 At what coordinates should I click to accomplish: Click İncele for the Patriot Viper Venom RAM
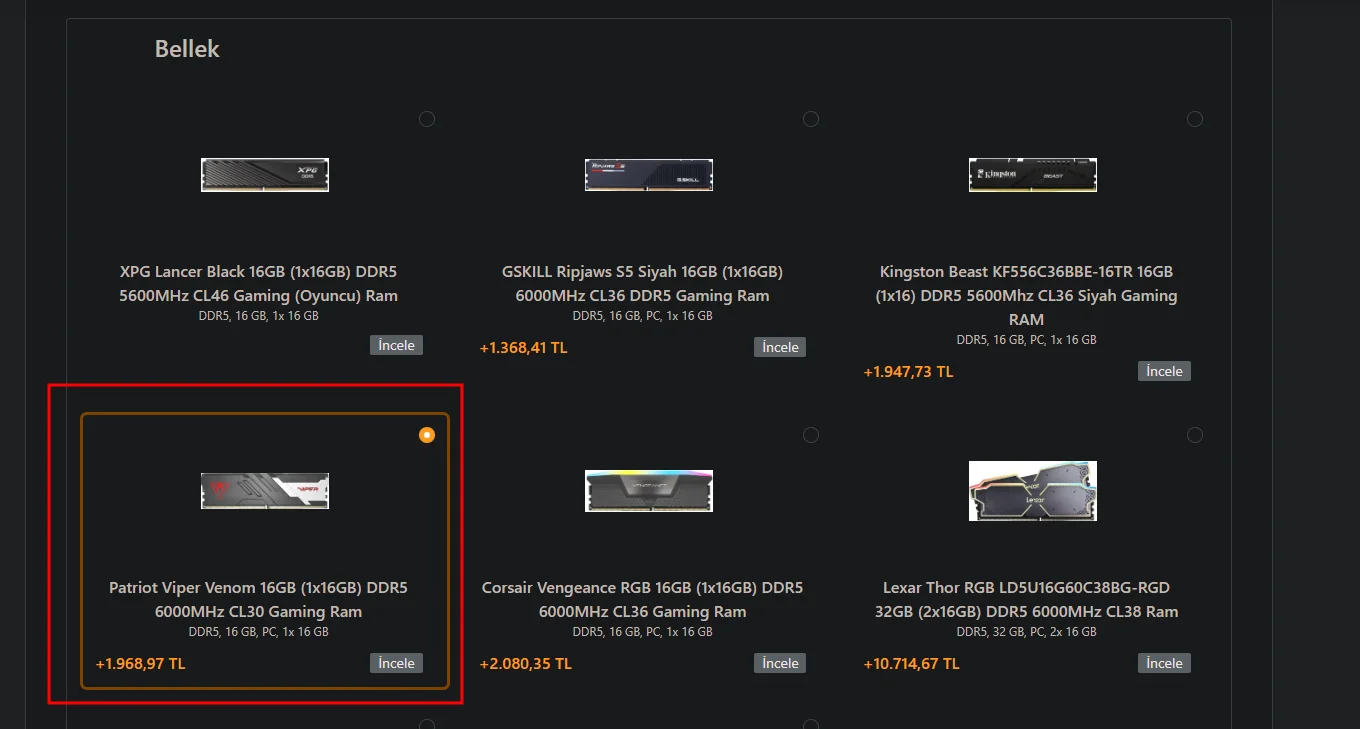397,663
